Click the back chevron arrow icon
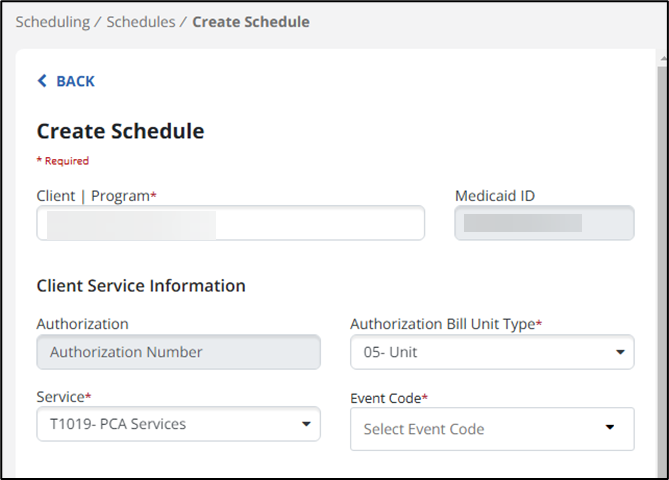This screenshot has height=480, width=669. pyautogui.click(x=42, y=81)
